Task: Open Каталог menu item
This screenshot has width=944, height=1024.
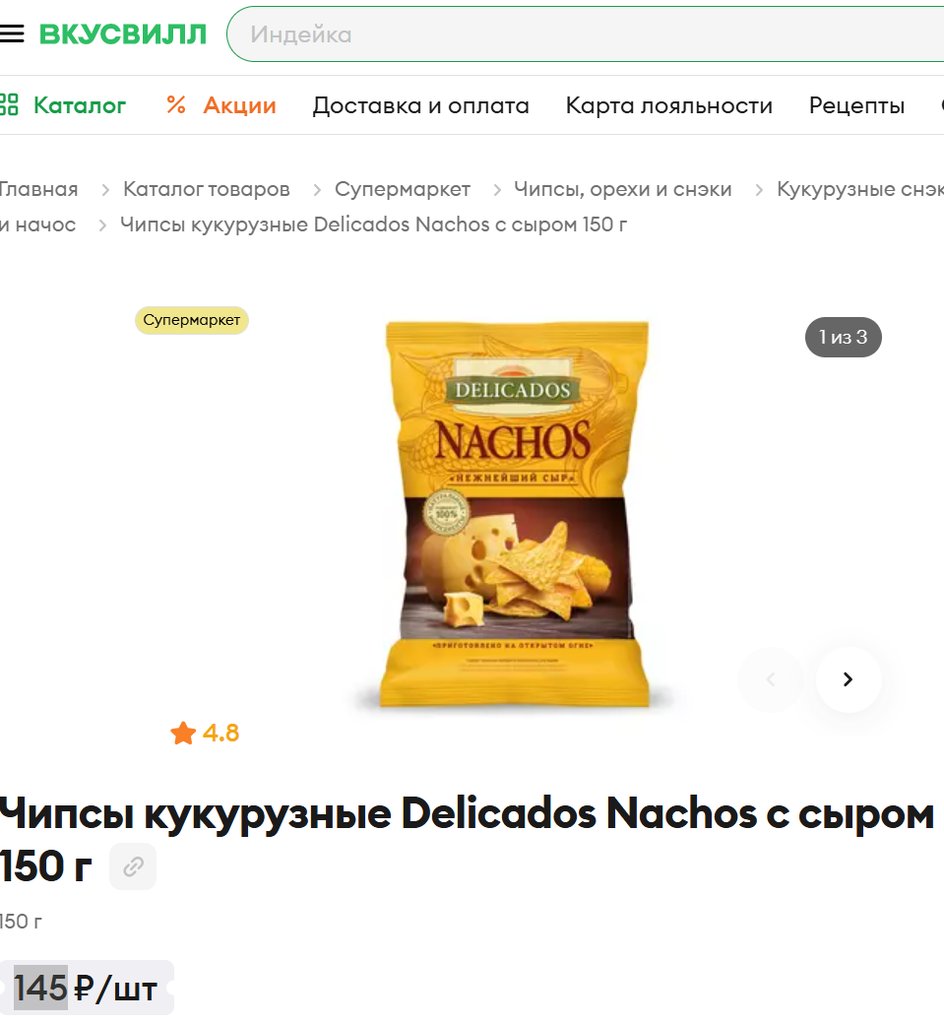Action: tap(80, 105)
